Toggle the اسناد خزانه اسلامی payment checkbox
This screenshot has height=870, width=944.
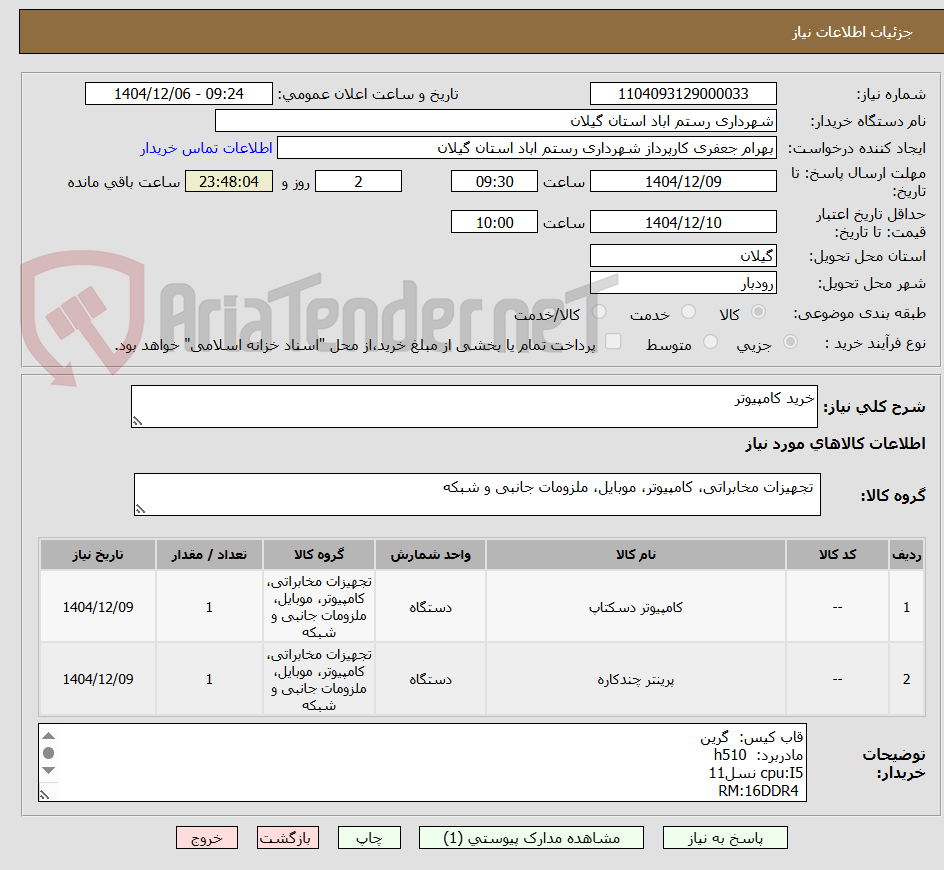(x=613, y=341)
